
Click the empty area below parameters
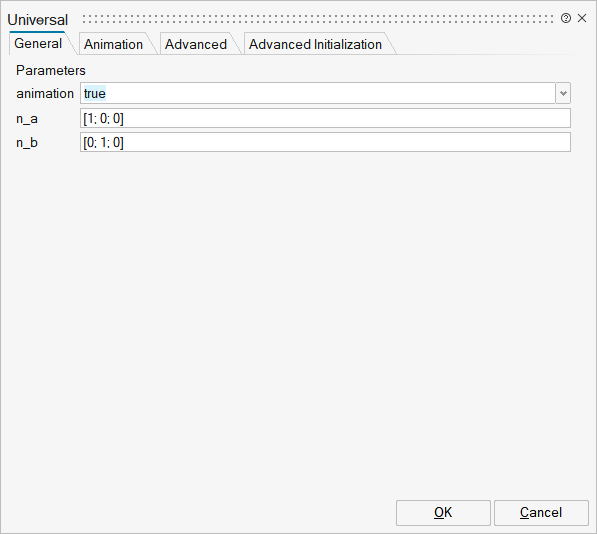click(x=298, y=324)
